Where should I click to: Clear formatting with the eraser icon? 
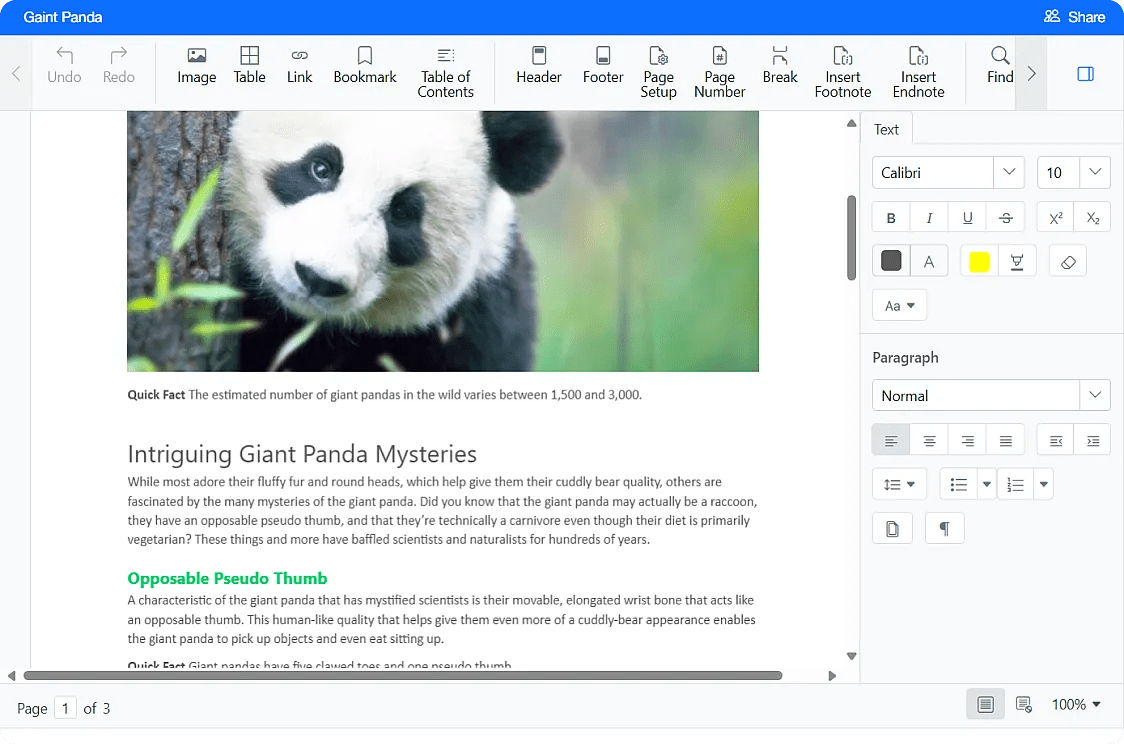[x=1067, y=260]
